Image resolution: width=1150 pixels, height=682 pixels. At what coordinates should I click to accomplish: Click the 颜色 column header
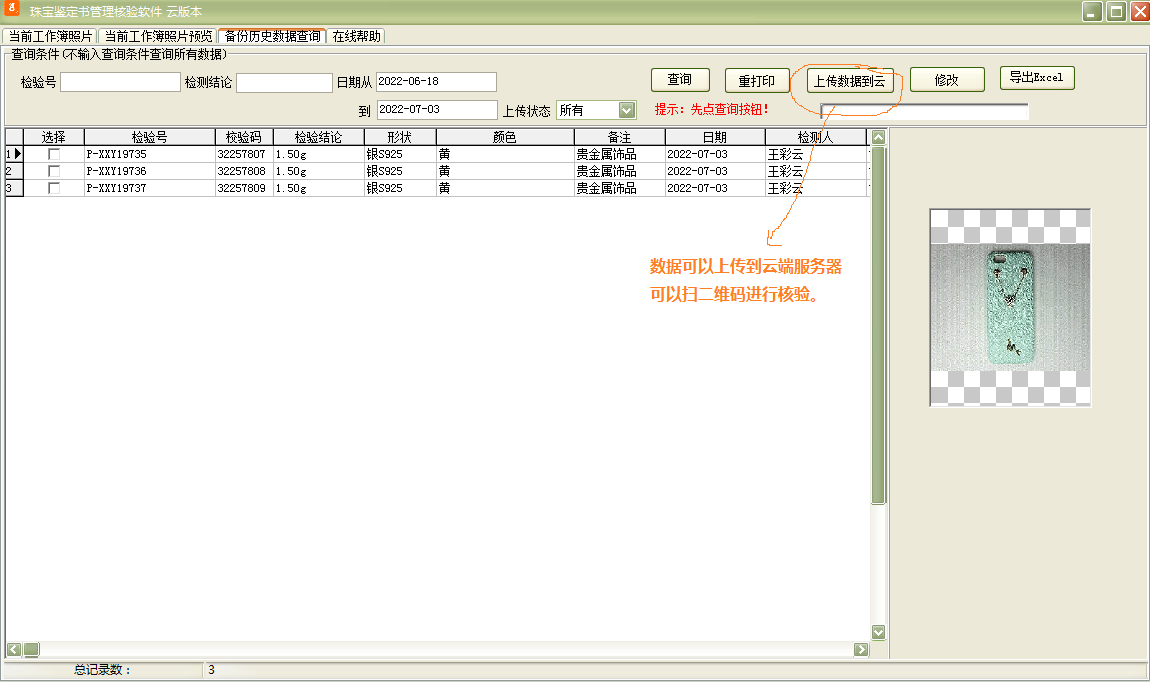505,137
